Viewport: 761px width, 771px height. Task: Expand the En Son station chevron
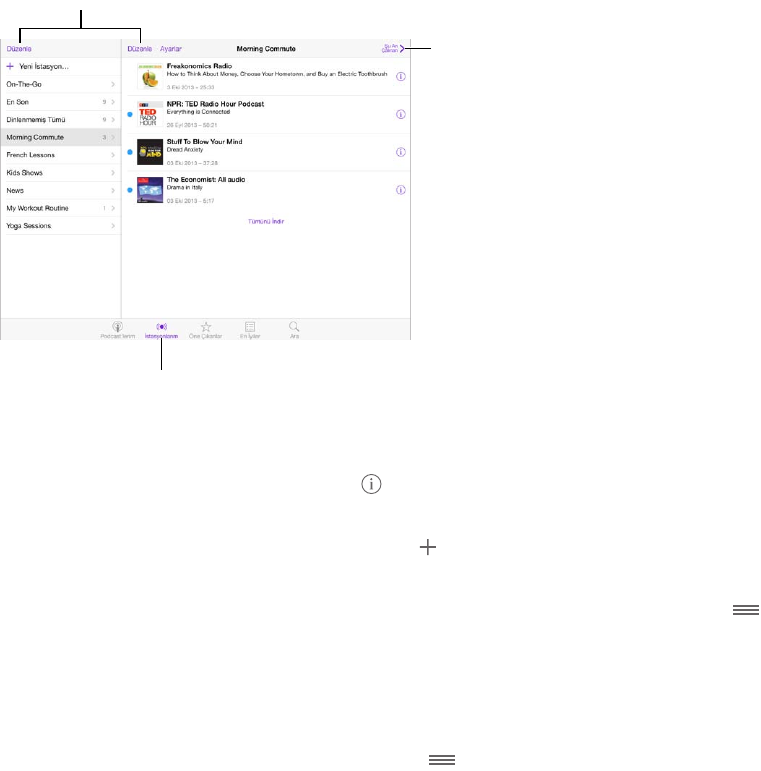coord(113,102)
